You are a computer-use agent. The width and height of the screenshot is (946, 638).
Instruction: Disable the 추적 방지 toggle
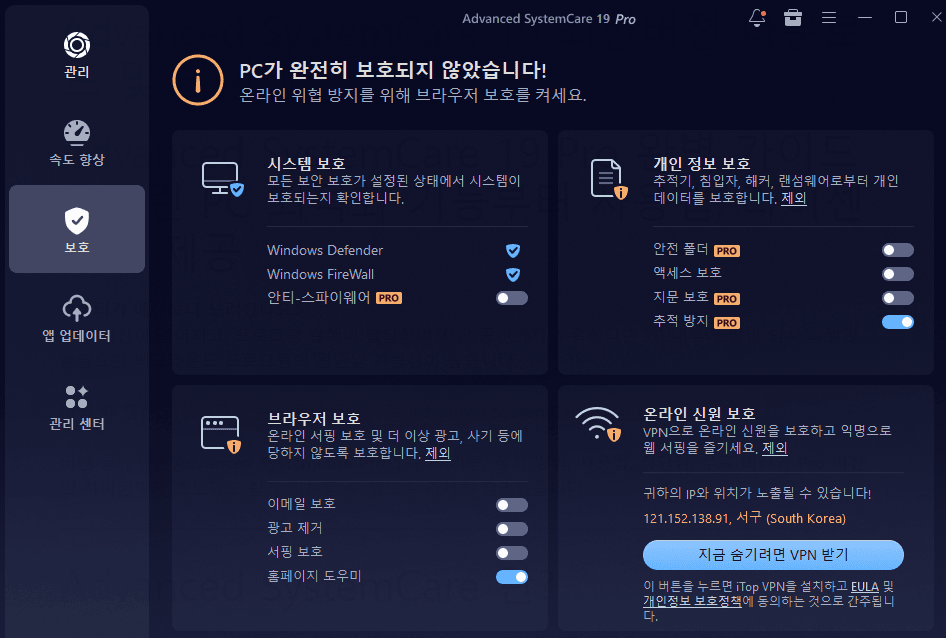click(898, 322)
